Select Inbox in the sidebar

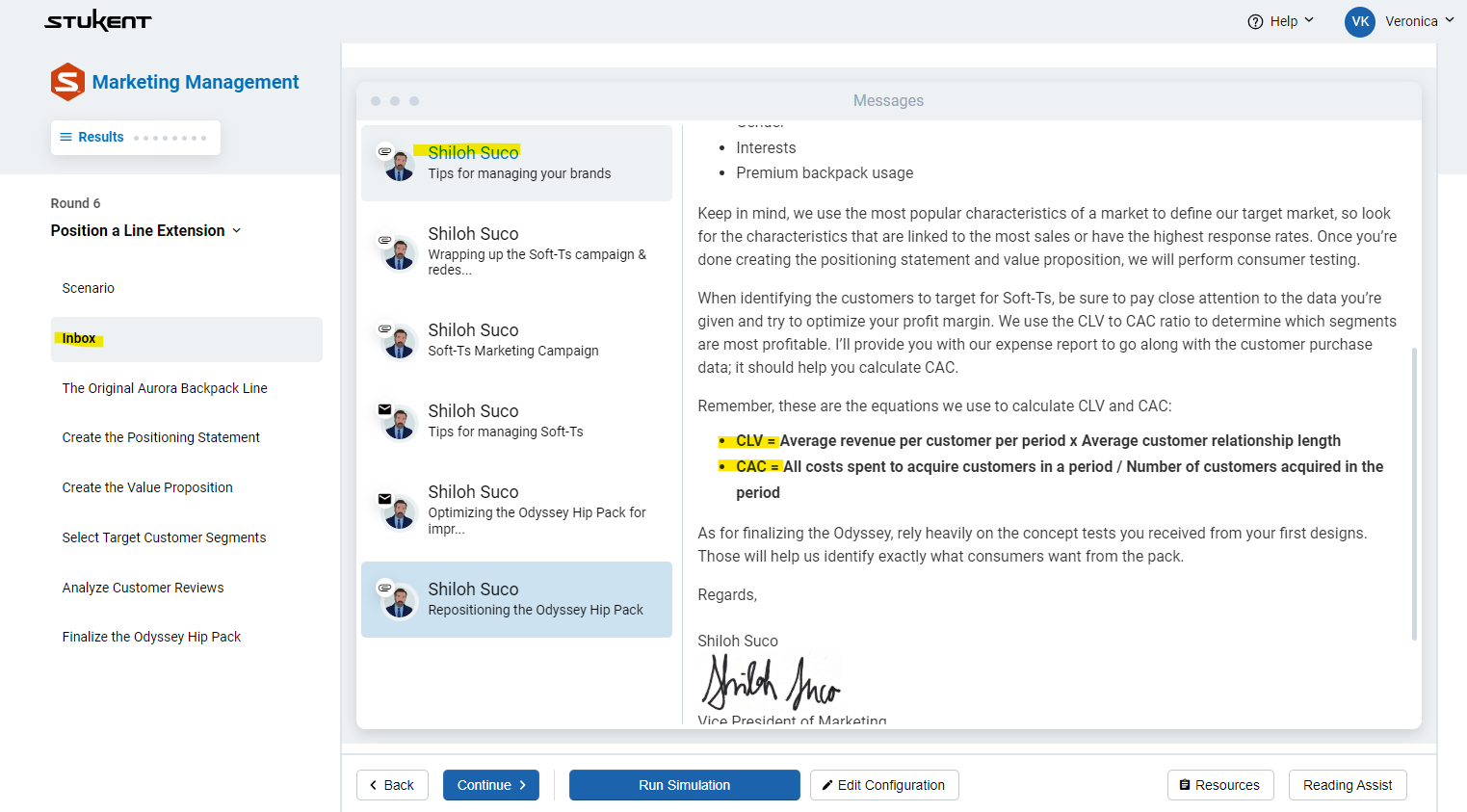click(187, 339)
